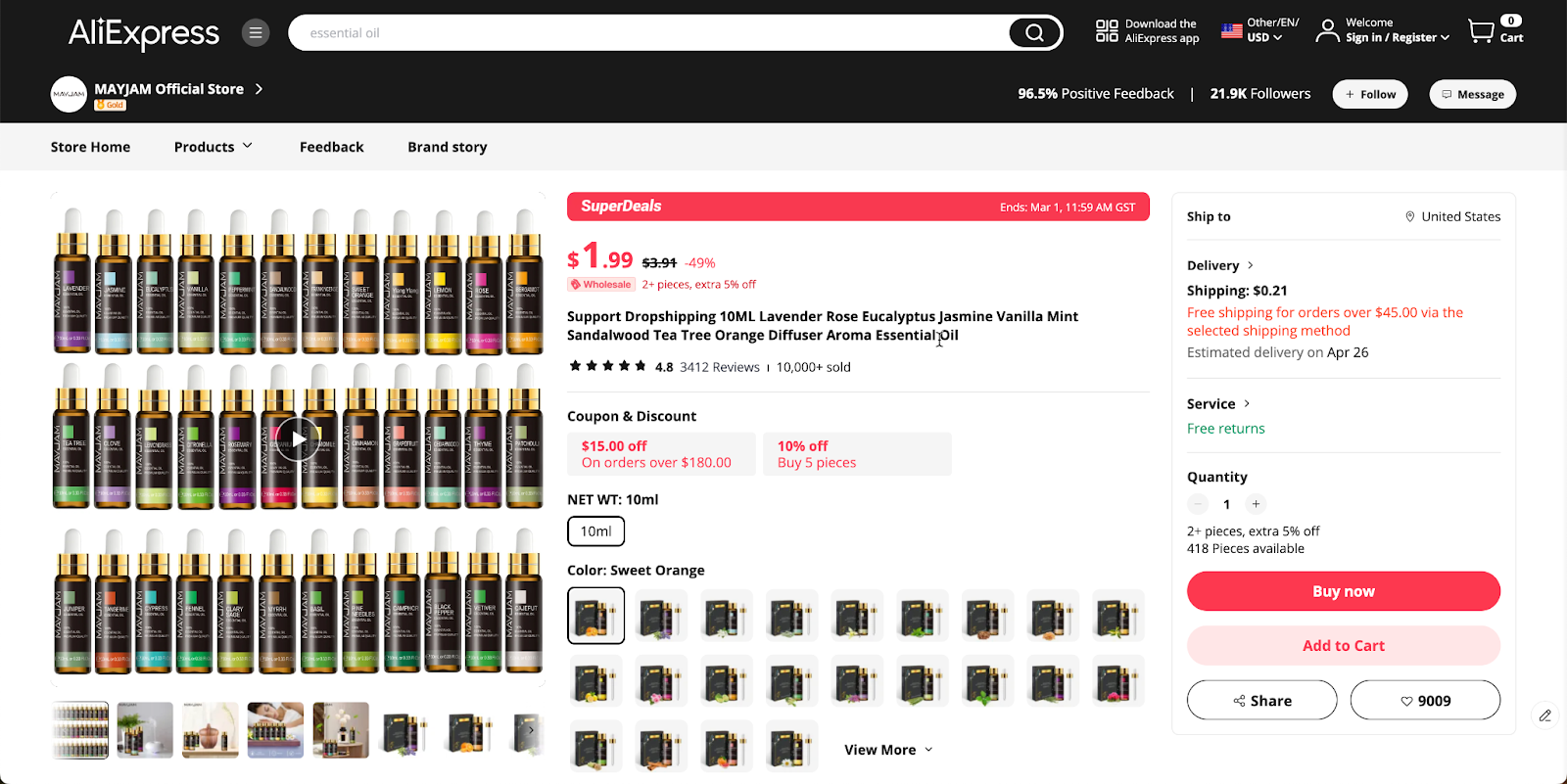Screen dimensions: 1567x784
Task: Click the MAYJAM store logo avatar
Action: [69, 95]
